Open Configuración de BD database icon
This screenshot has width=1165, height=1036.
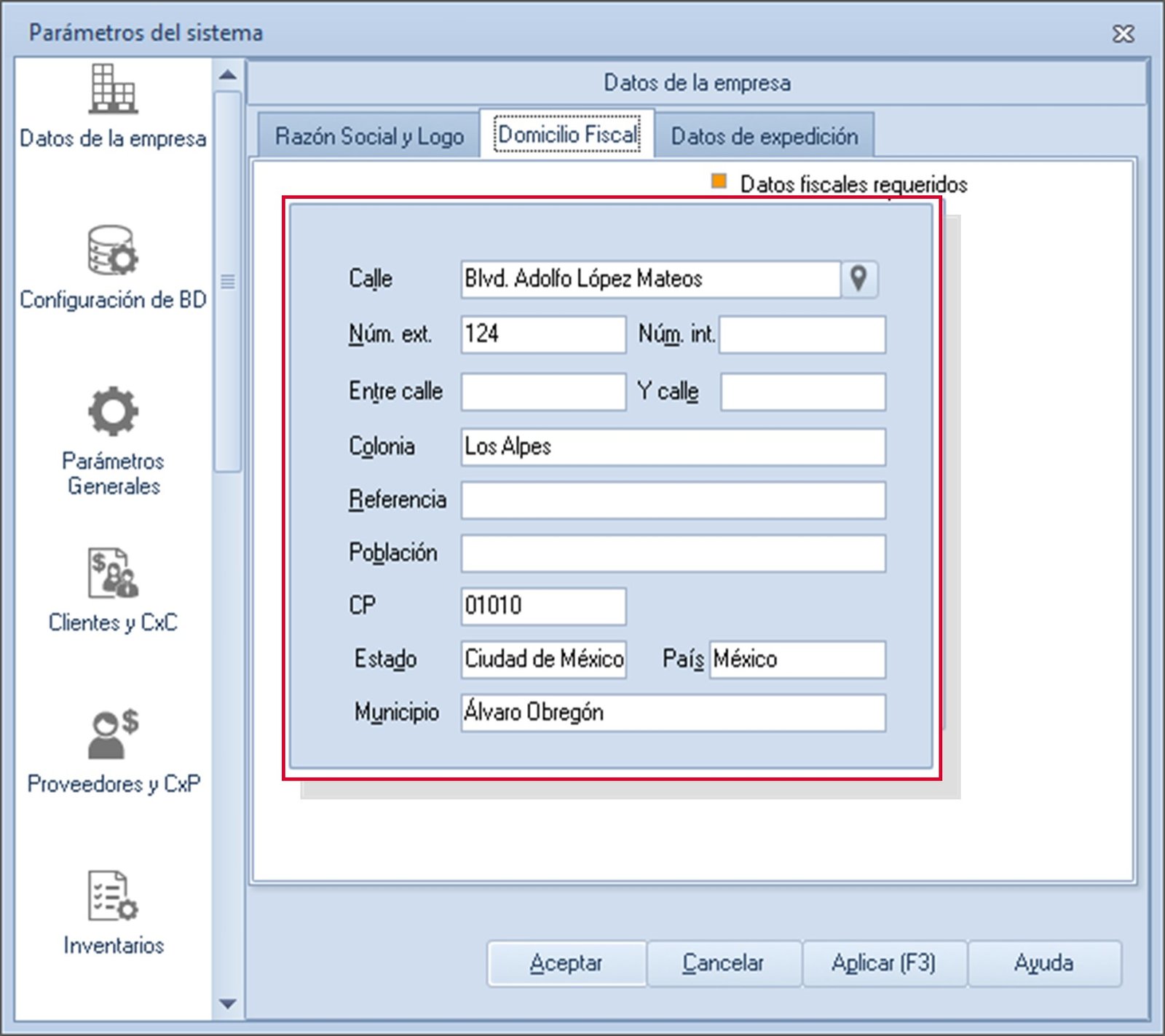tap(113, 250)
